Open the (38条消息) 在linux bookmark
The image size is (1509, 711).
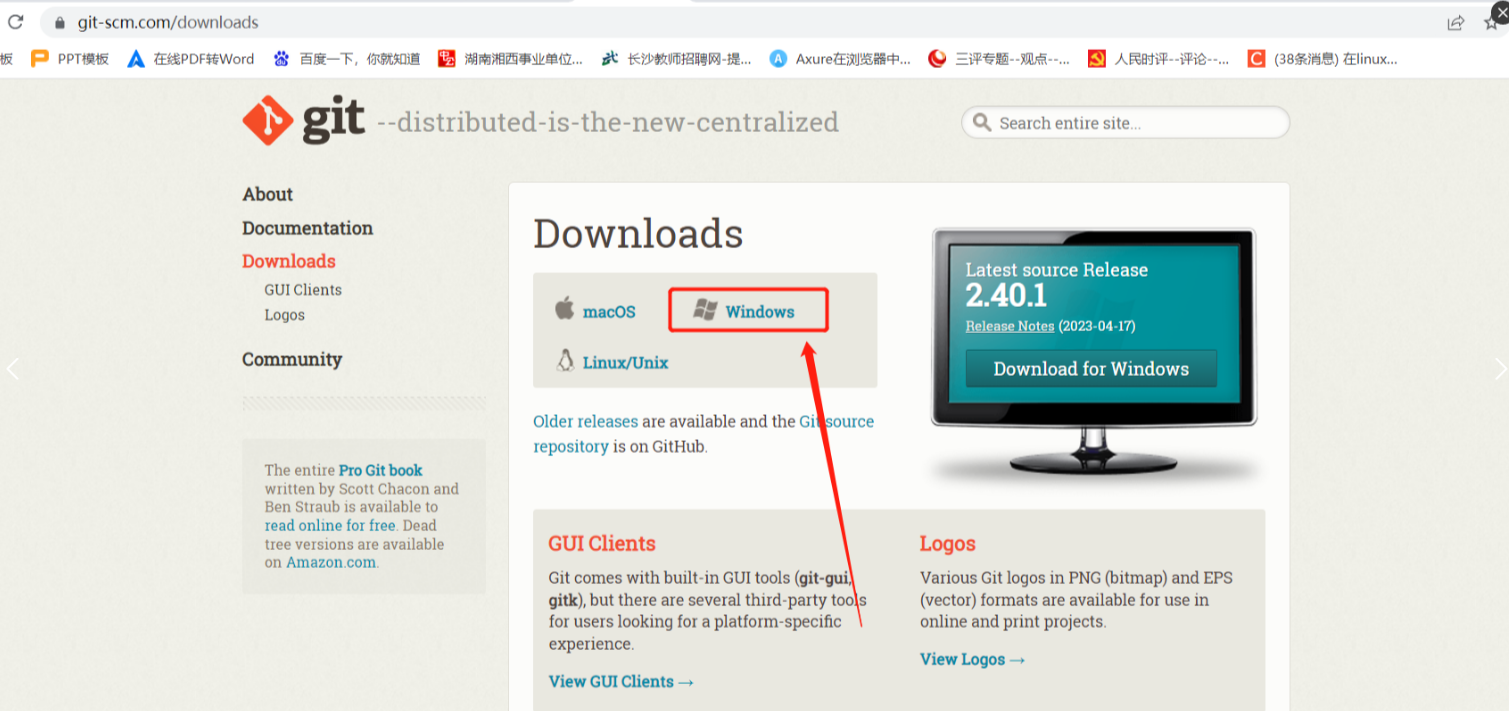coord(1322,59)
